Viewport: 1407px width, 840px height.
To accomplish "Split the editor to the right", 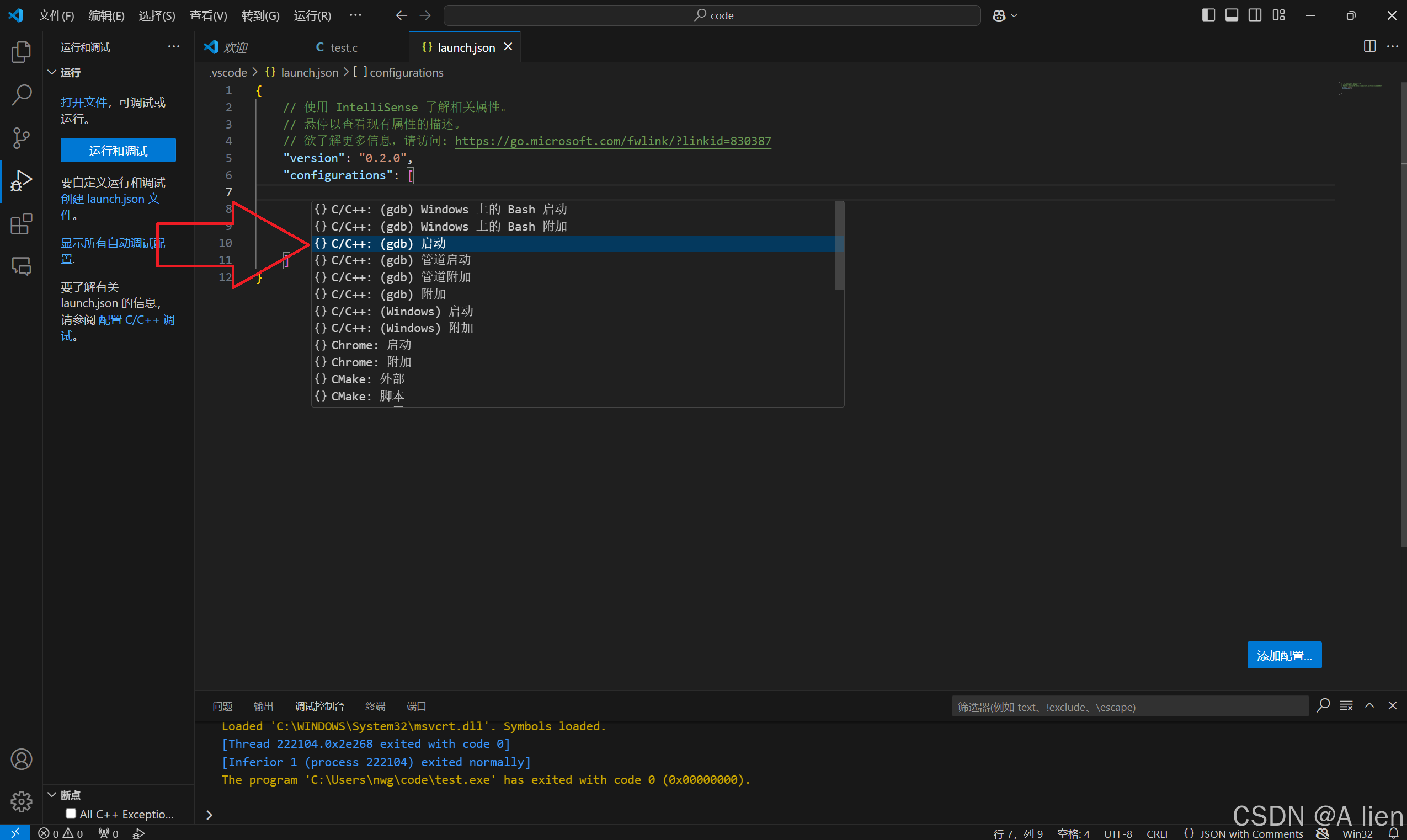I will point(1369,47).
